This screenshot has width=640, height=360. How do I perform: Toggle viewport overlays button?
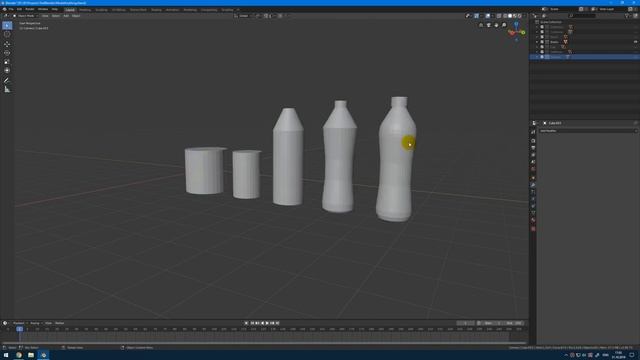pyautogui.click(x=488, y=16)
